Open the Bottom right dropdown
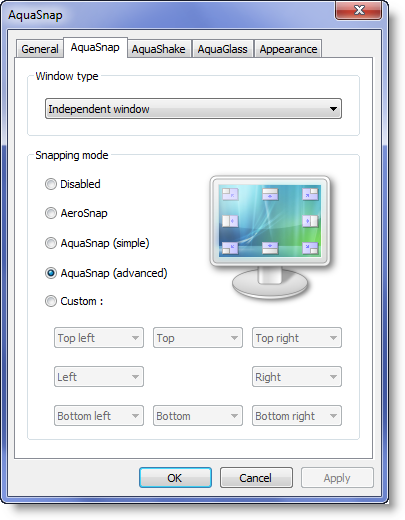 click(297, 416)
